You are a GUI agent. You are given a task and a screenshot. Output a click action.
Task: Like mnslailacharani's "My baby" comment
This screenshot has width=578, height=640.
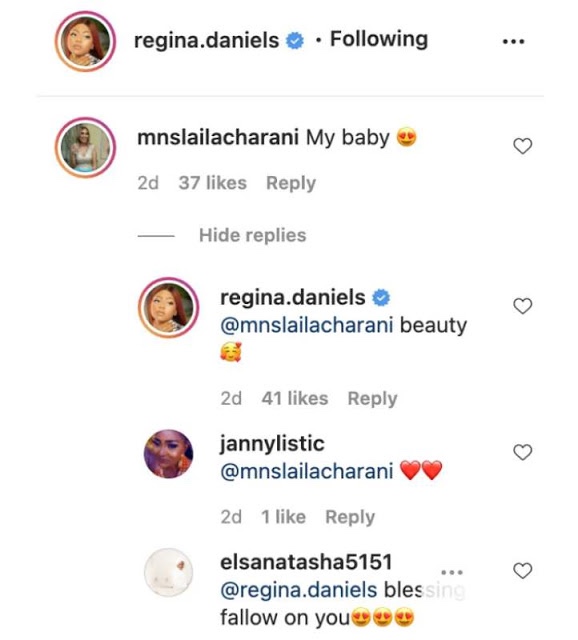click(522, 146)
